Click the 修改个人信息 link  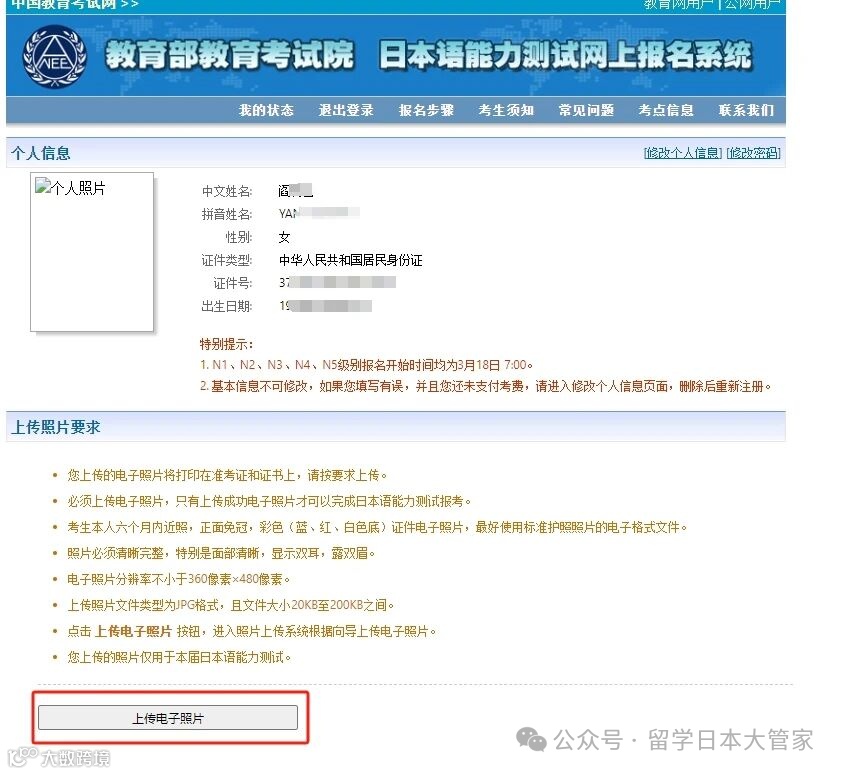(x=683, y=153)
